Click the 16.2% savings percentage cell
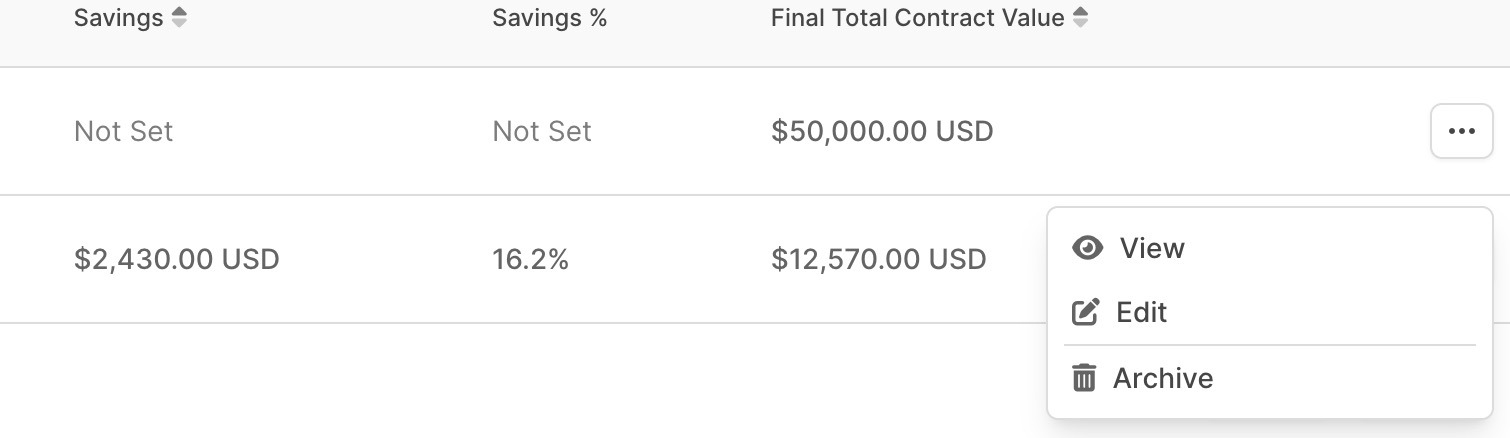 click(x=530, y=260)
